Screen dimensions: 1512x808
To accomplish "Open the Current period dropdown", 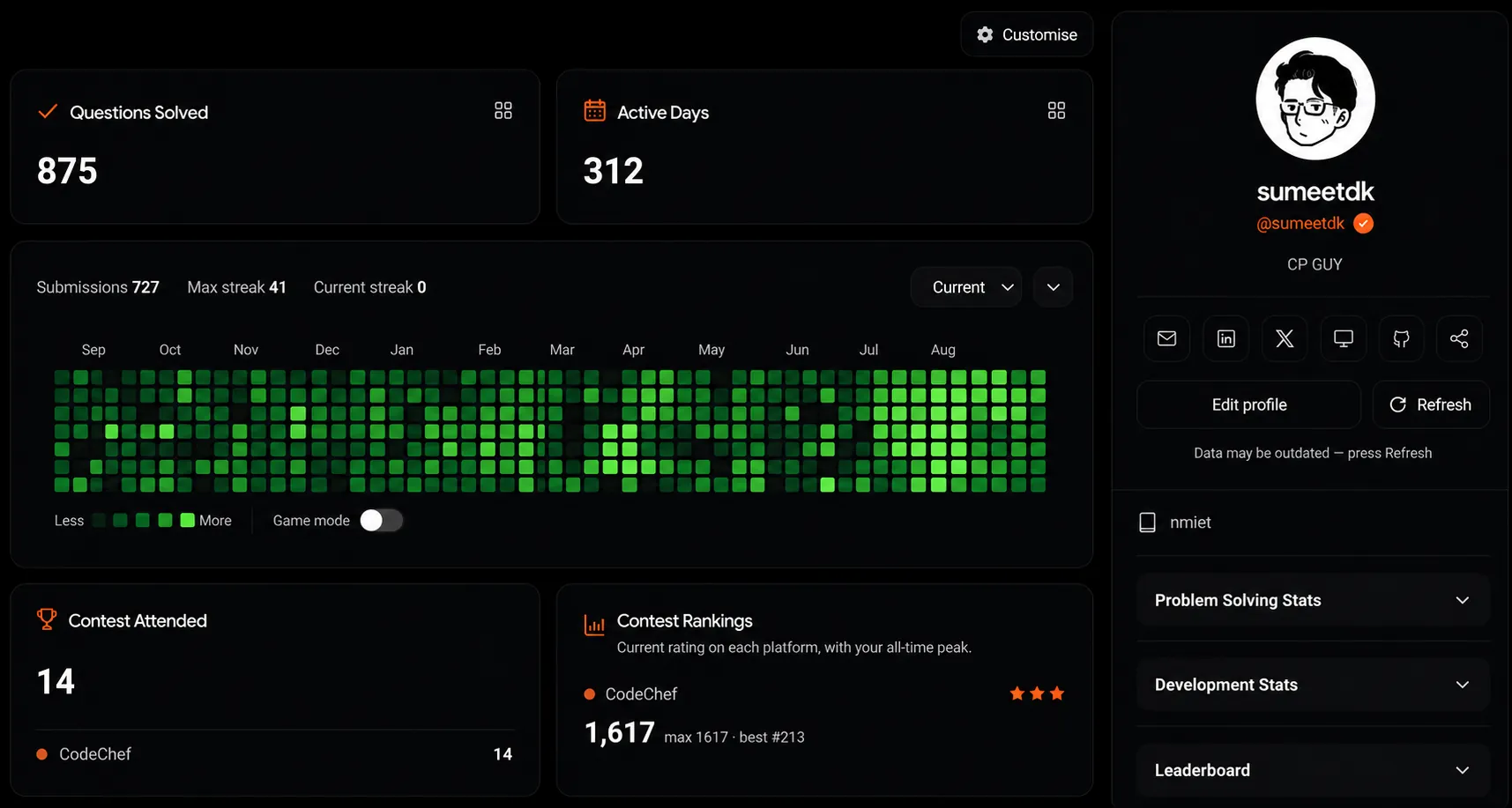I will coord(966,287).
